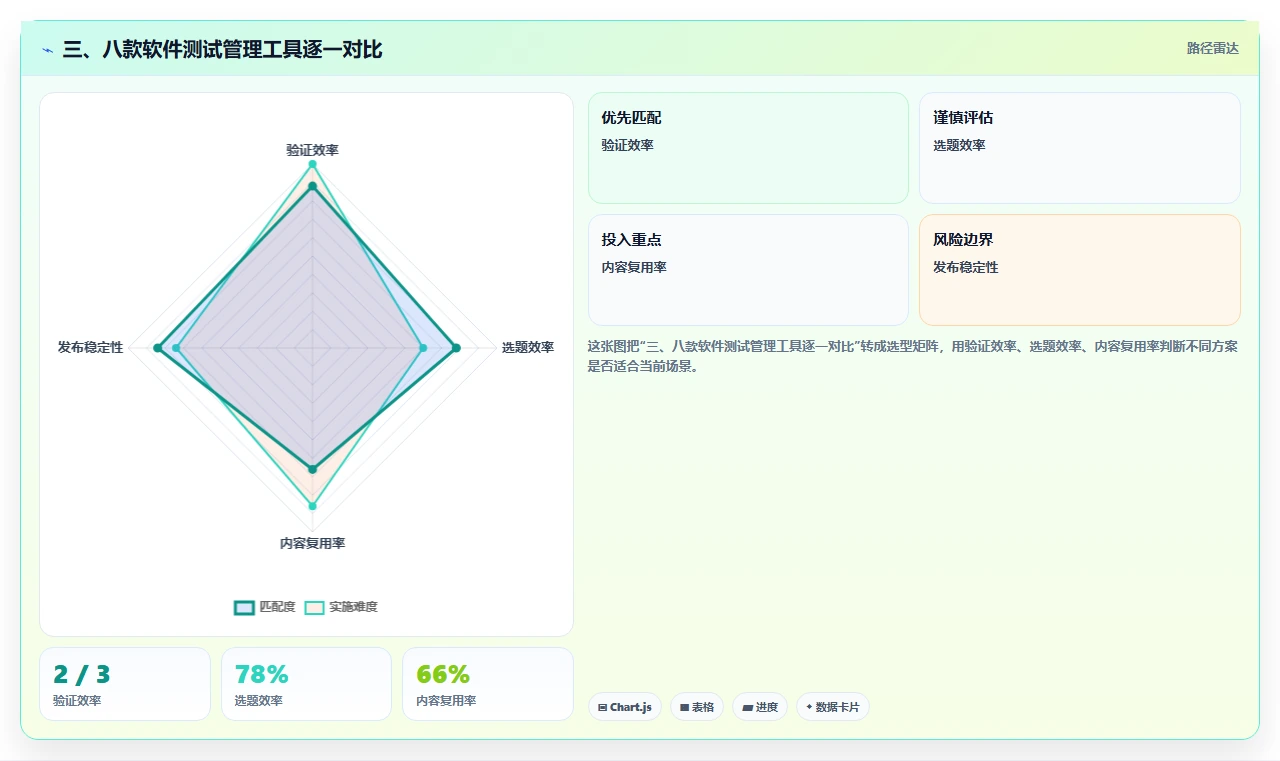Click the 实施难度 point on 选题效率 axis
Image resolution: width=1280 pixels, height=761 pixels.
click(x=423, y=348)
